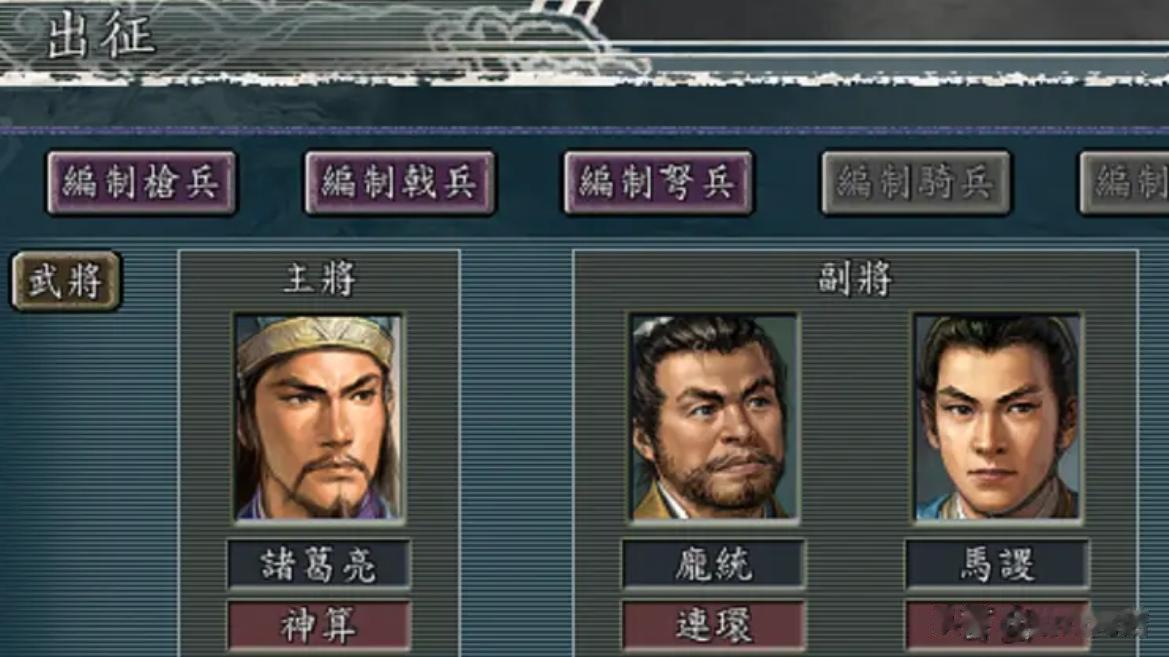This screenshot has width=1169, height=657.
Task: Select the 神算 skill label
Action: (x=319, y=625)
